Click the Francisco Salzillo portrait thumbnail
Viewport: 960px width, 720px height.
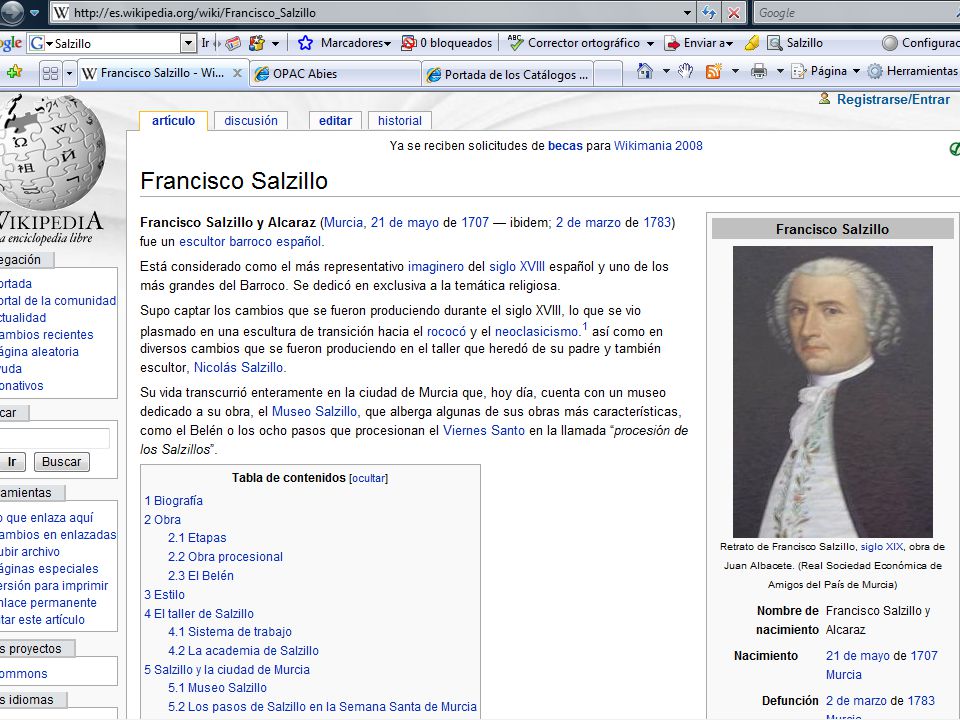(x=833, y=392)
